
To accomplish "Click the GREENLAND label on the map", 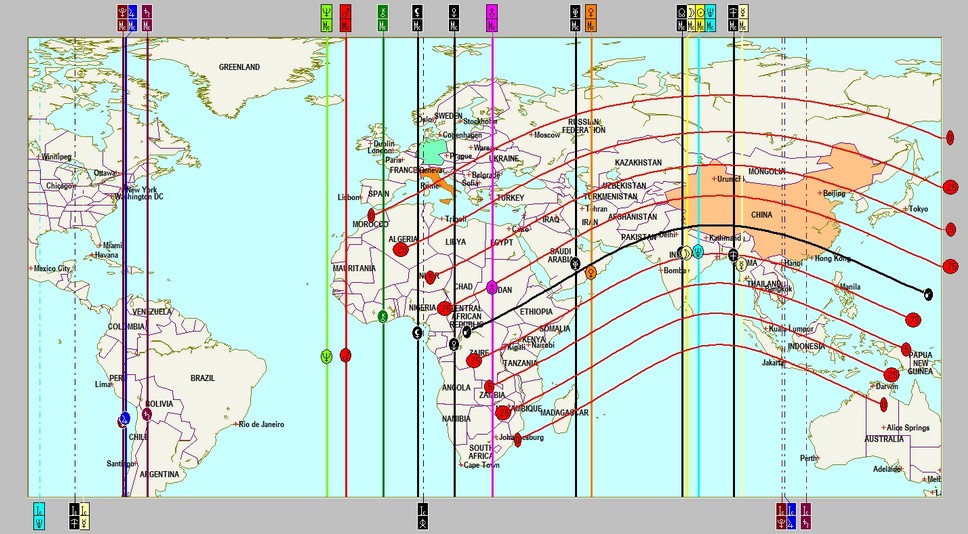I will click(239, 67).
